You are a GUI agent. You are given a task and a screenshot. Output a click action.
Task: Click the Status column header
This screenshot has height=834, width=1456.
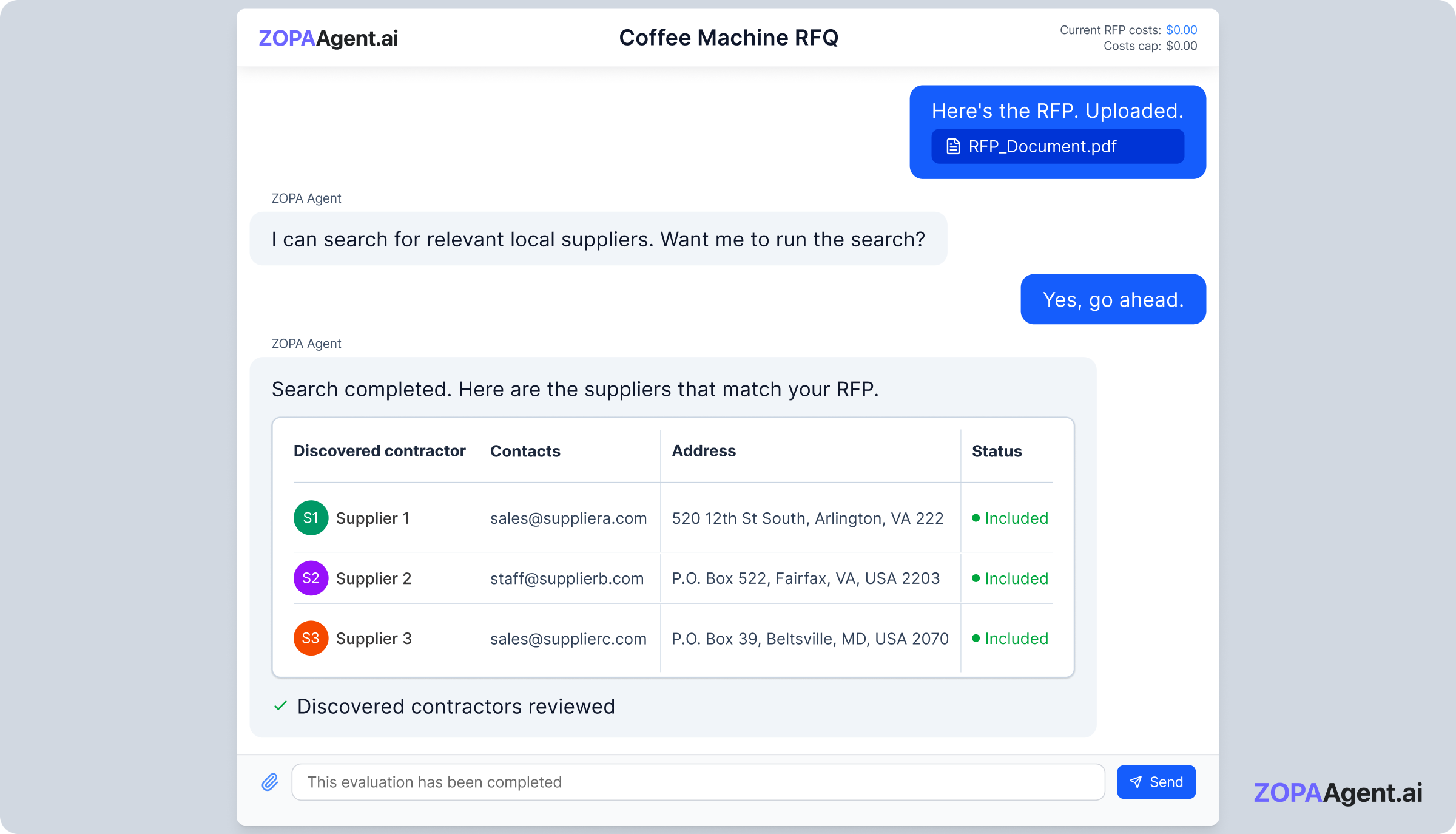point(997,451)
